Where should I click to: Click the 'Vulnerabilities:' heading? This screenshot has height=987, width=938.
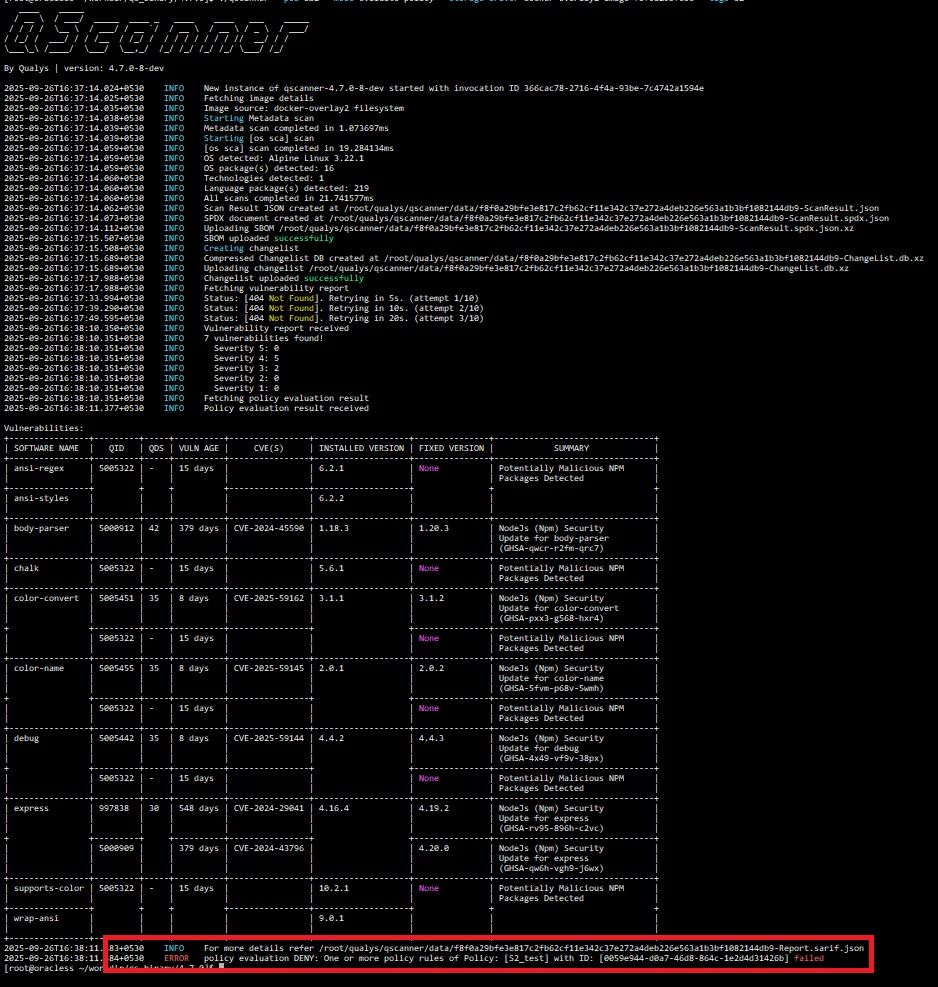tap(43, 428)
